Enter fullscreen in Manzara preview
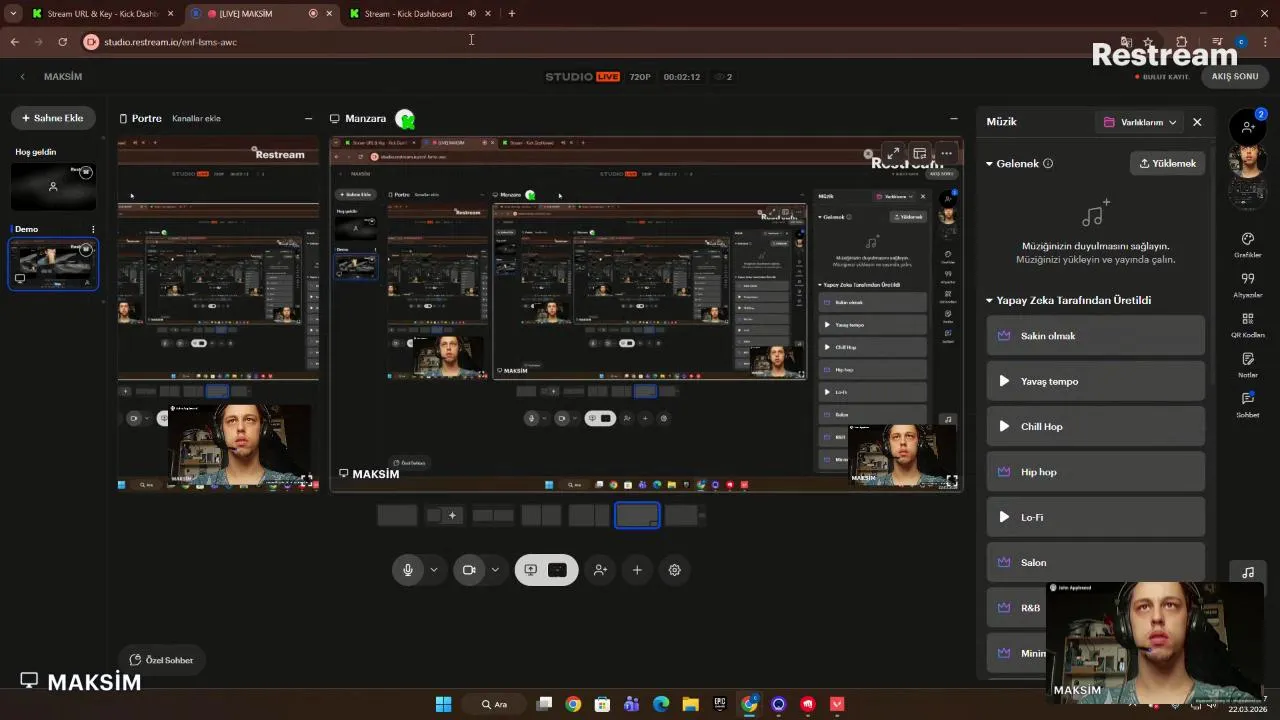1280x720 pixels. (x=892, y=153)
